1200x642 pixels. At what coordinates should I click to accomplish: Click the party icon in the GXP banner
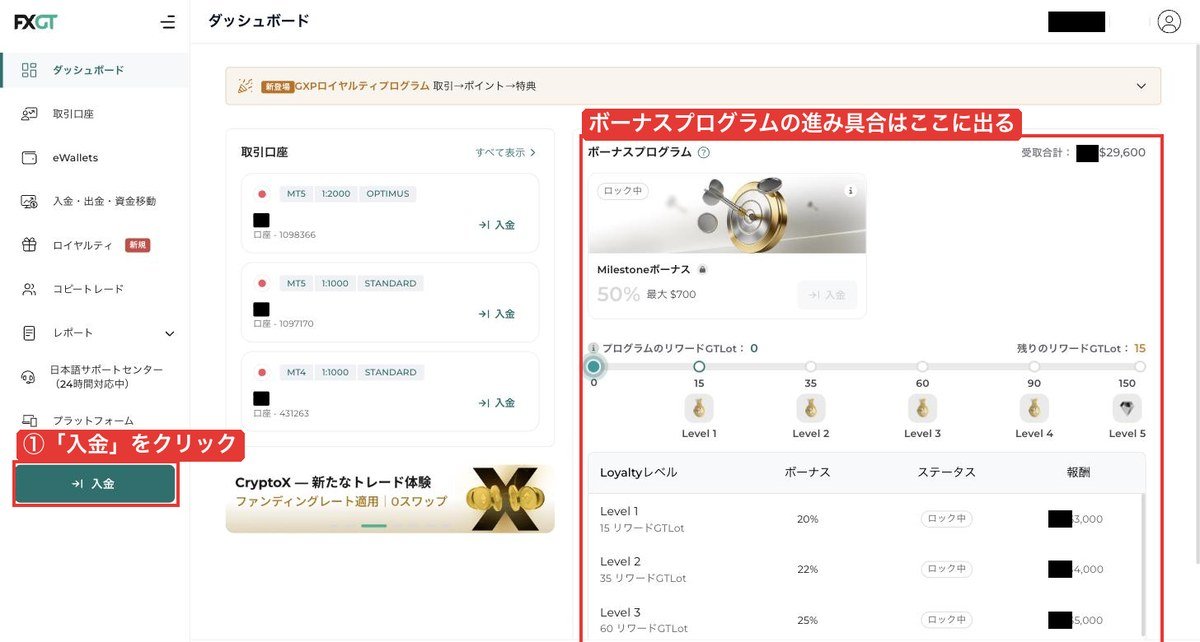tap(245, 86)
